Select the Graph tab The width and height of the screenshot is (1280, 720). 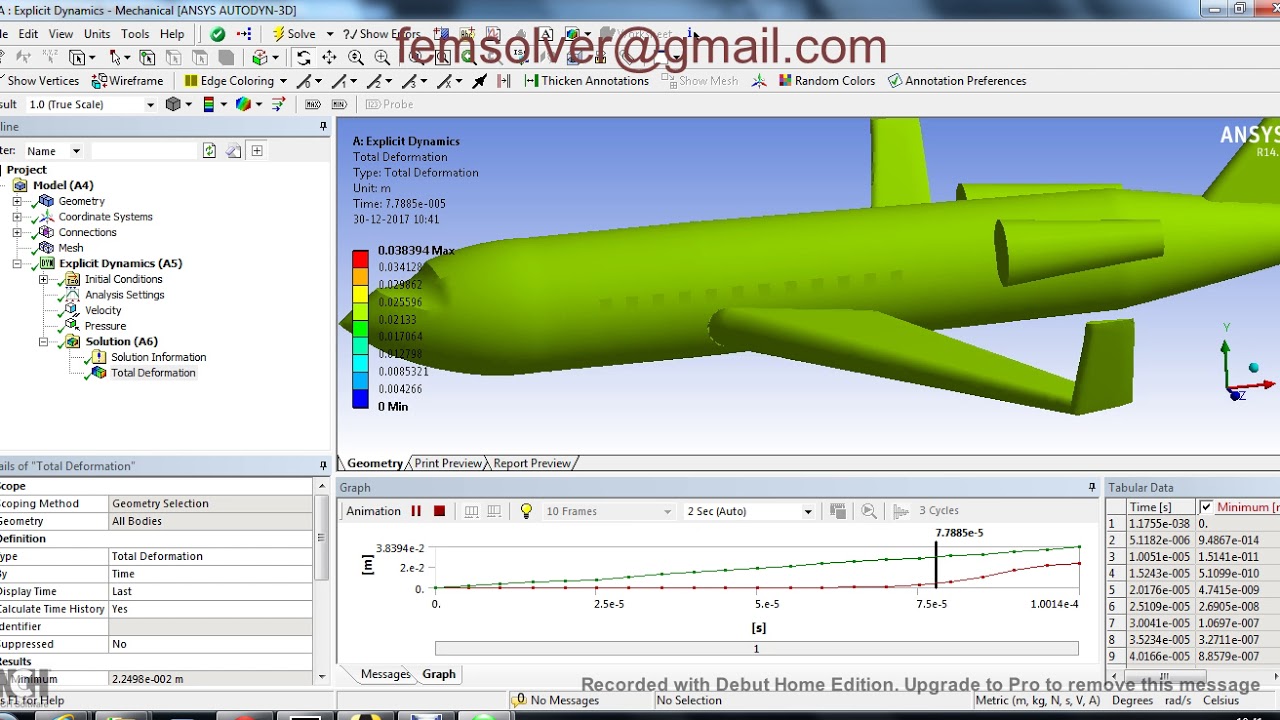[x=439, y=674]
